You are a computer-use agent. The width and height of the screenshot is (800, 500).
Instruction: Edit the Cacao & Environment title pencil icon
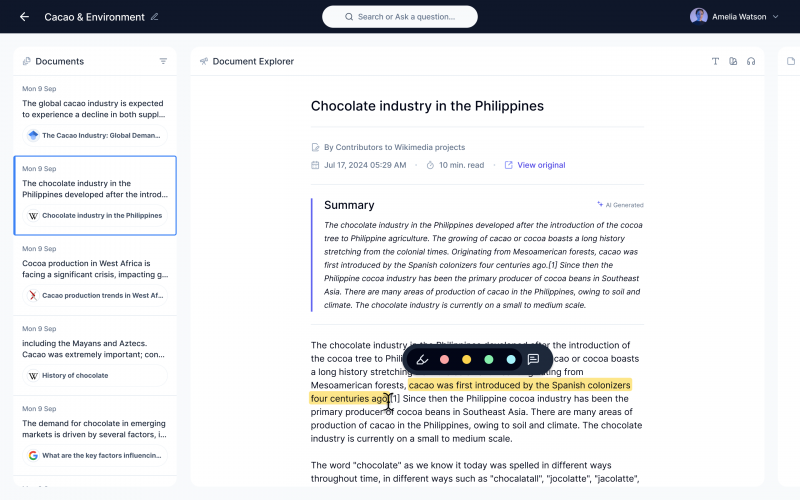pos(155,17)
